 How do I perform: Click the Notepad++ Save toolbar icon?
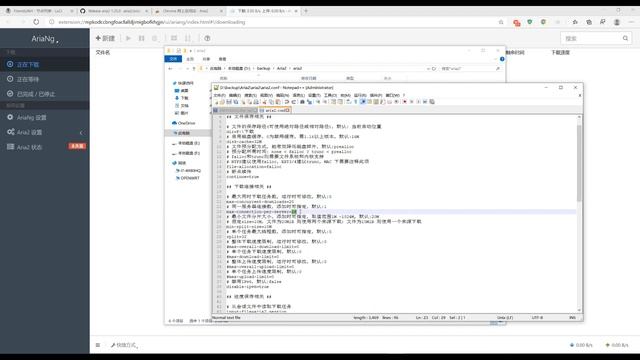tap(229, 102)
